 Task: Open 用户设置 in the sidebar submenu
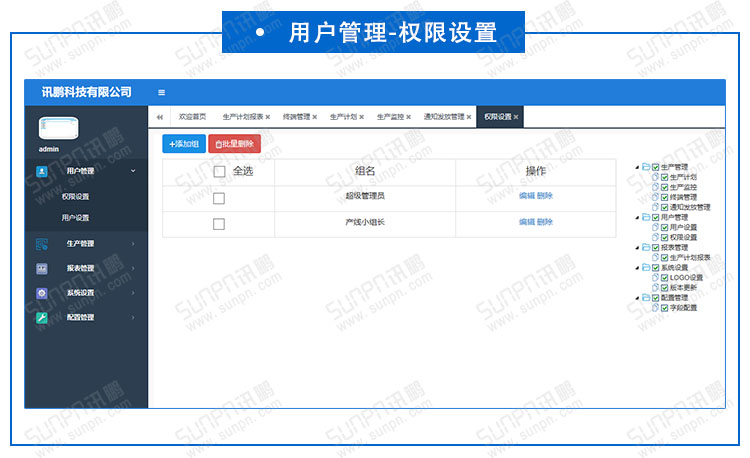tap(75, 218)
